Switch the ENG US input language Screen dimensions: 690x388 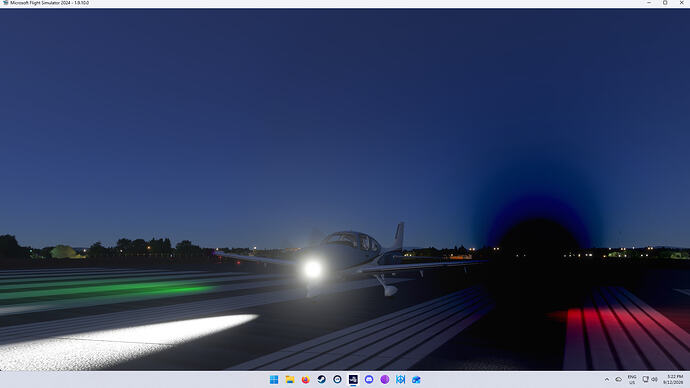[632, 379]
